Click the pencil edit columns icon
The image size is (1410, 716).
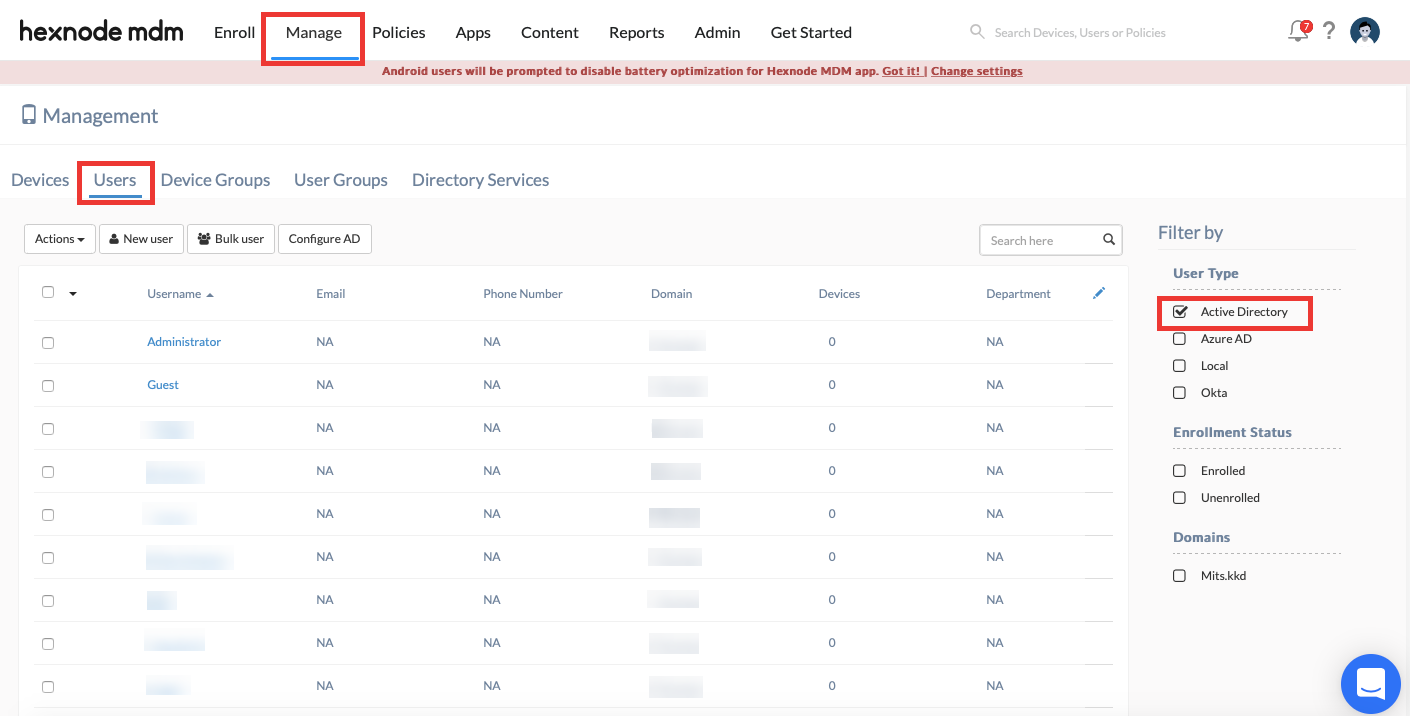(x=1099, y=293)
